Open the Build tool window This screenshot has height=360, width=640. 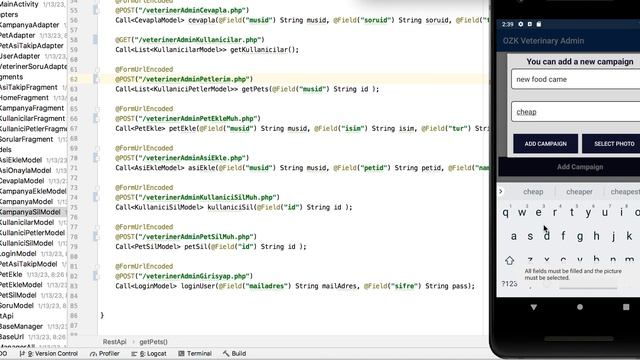coord(235,353)
